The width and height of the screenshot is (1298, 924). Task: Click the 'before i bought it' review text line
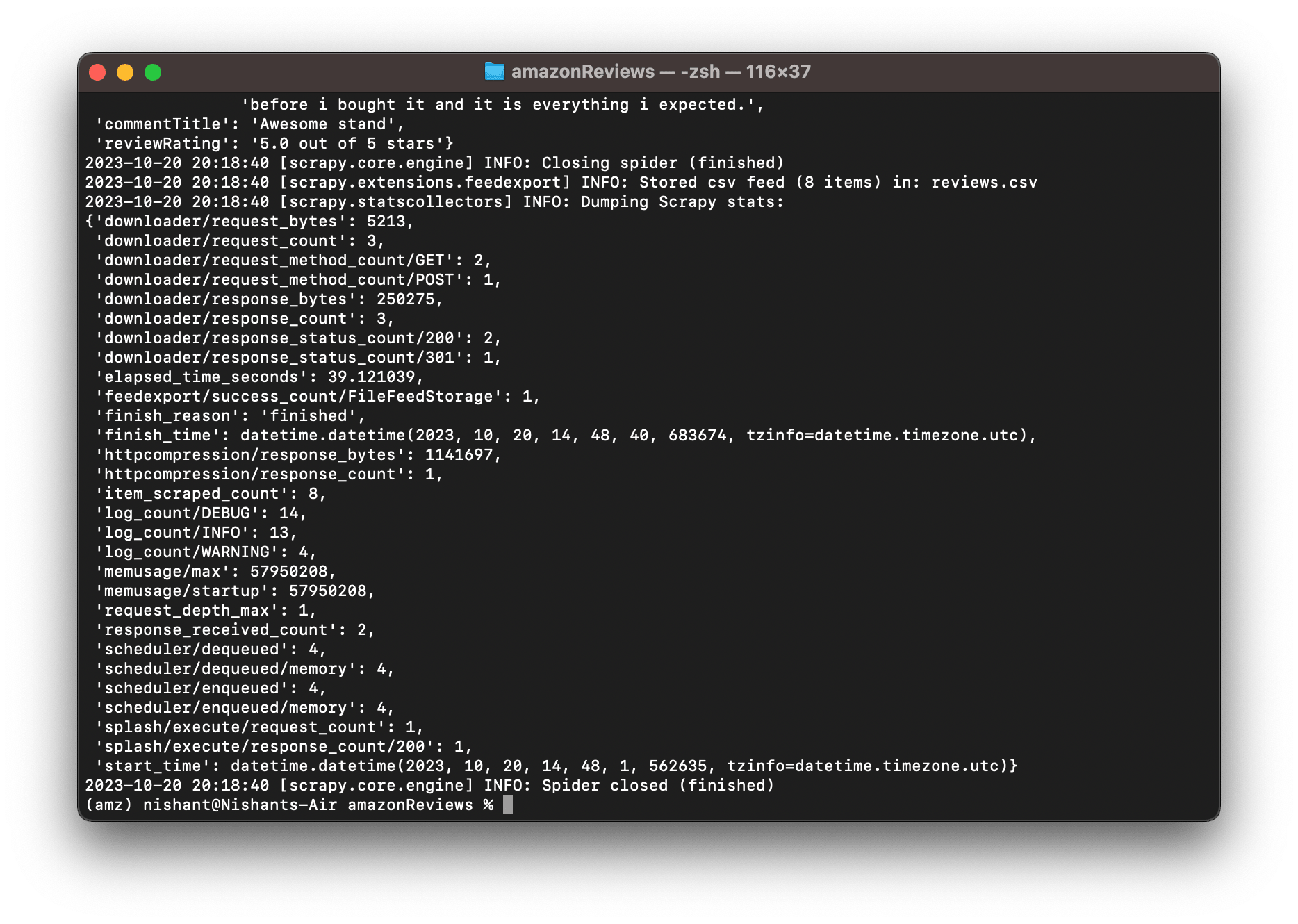click(502, 105)
